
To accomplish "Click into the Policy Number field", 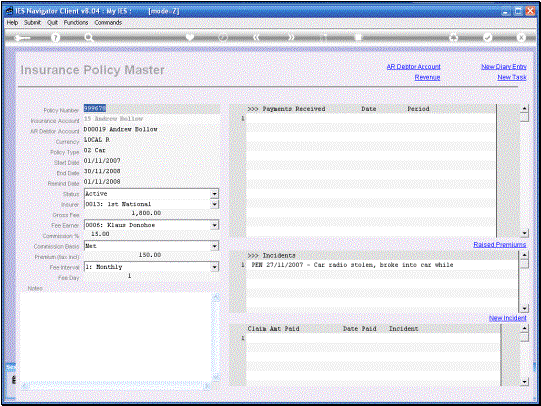I will point(151,109).
